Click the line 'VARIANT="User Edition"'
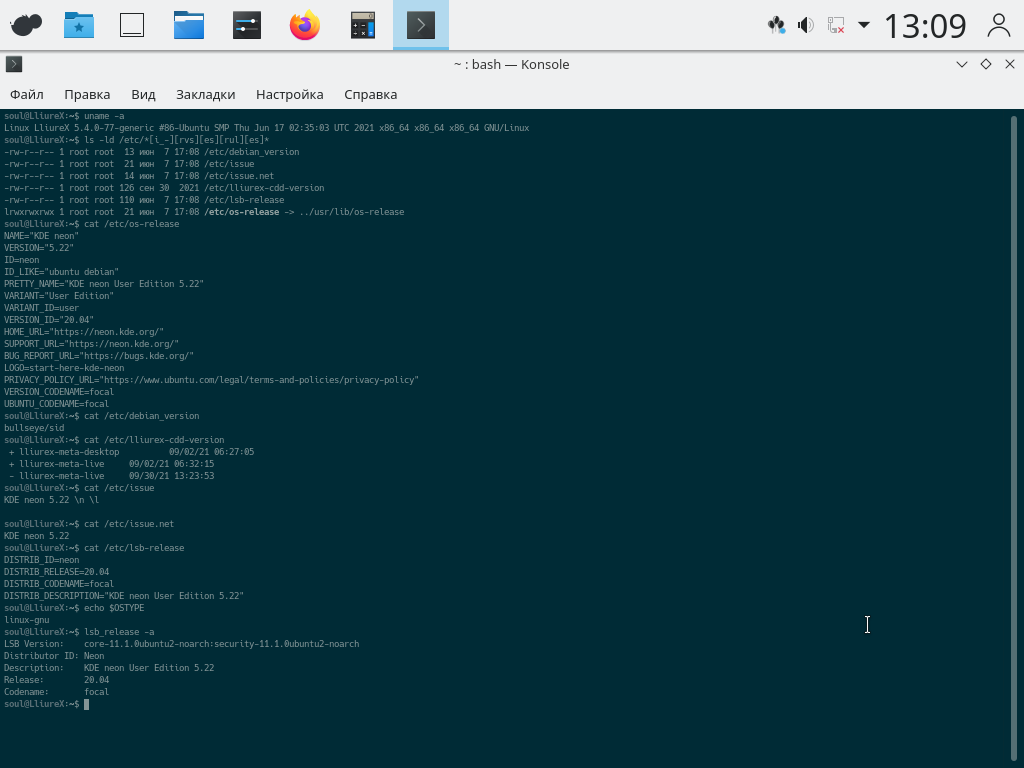1024x768 pixels. 59,296
